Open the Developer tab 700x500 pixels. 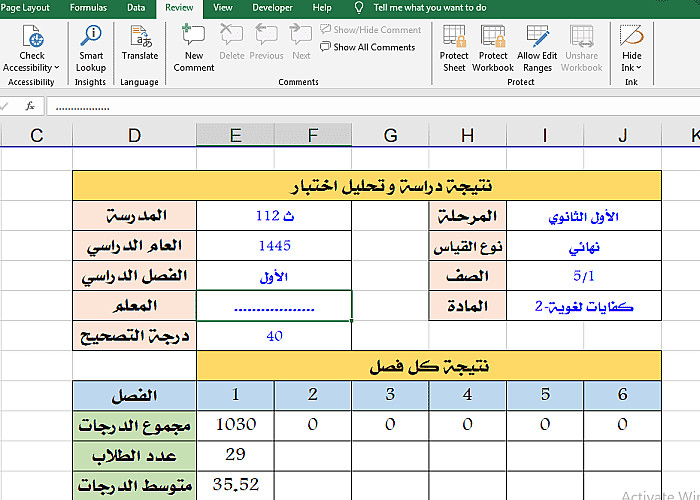272,8
